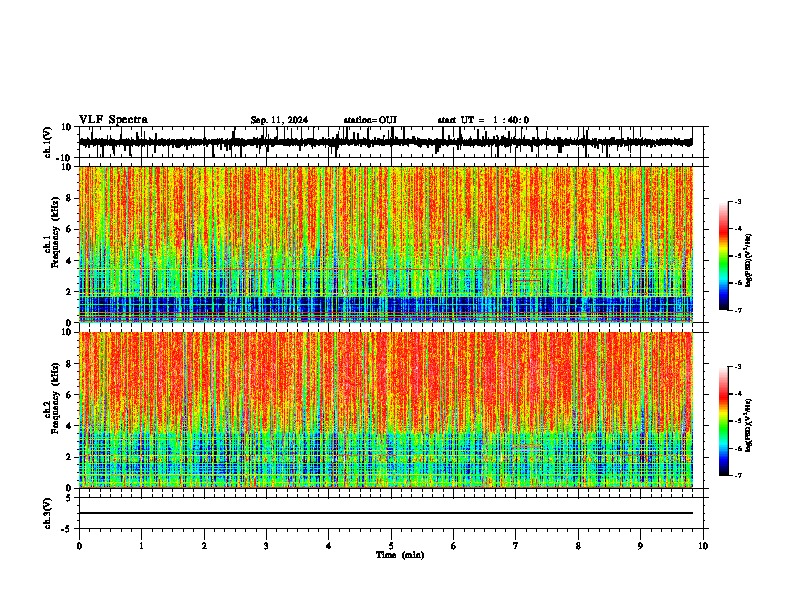Click the "VLF Spectra" plot title
This screenshot has height=612, width=792.
click(x=113, y=119)
